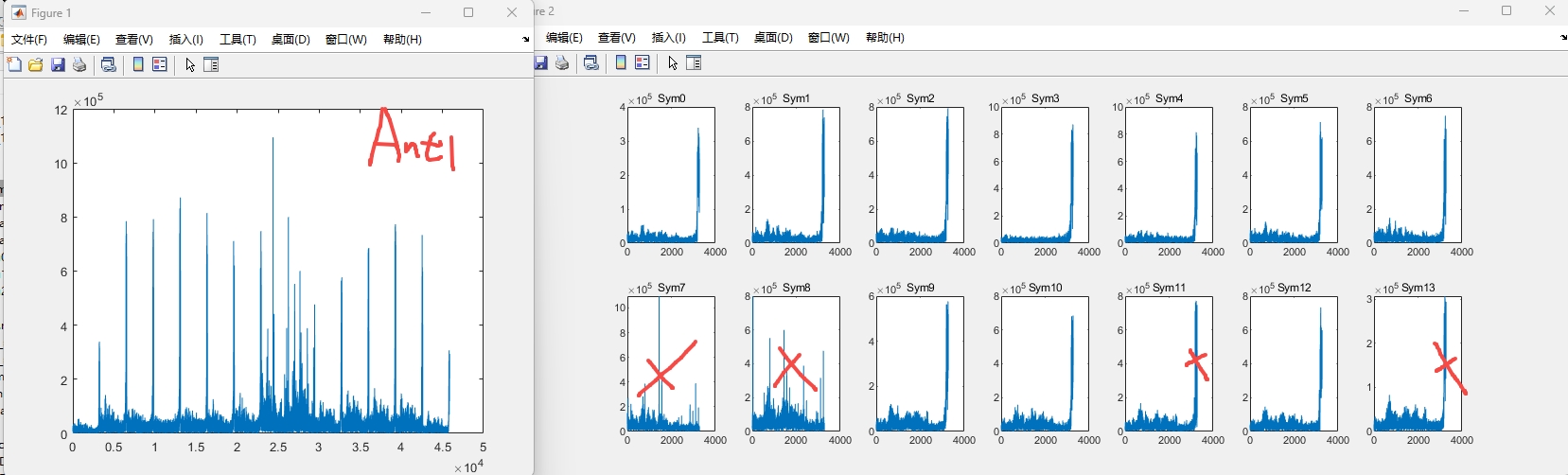Open 工具(T) menu in Figure 2

720,37
